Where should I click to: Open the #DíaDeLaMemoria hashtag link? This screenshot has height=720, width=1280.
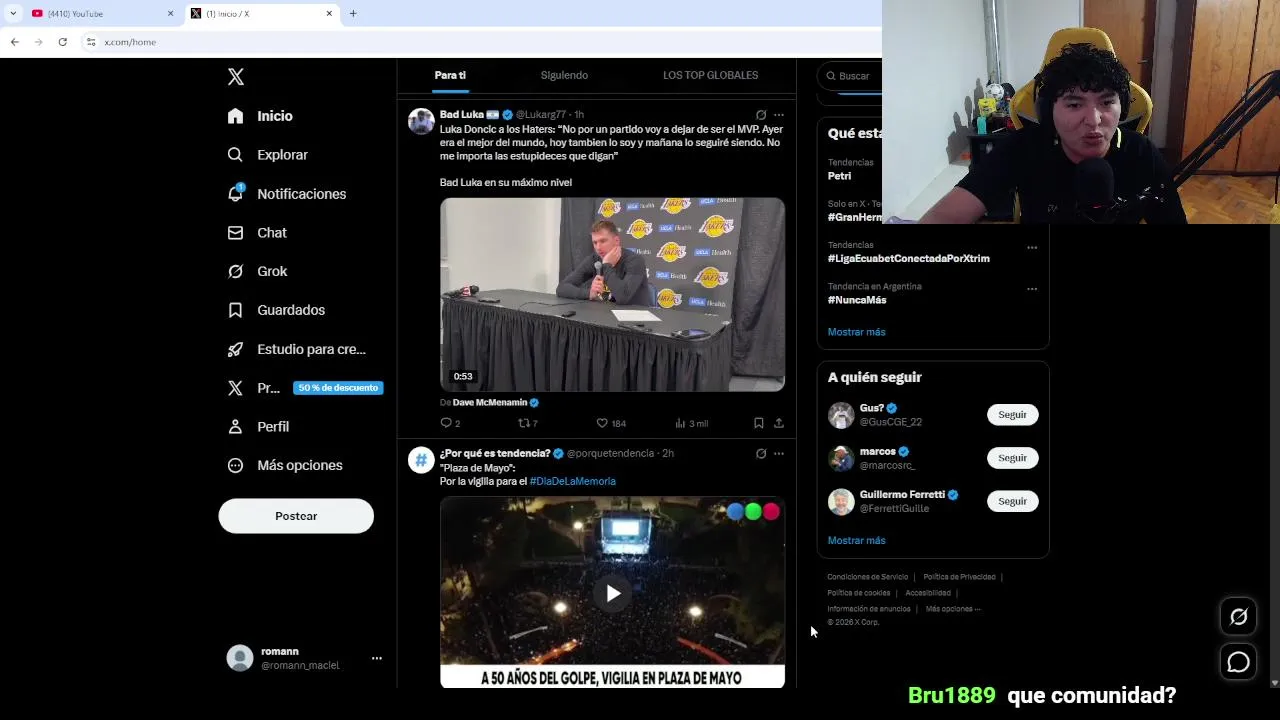click(572, 481)
